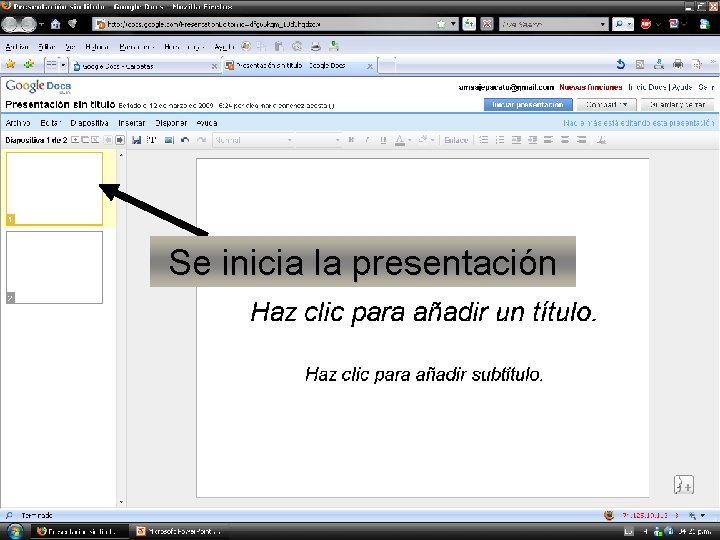This screenshot has height=540, width=720.
Task: Click the yellow bookmarks star in tab row
Action: (x=10, y=64)
